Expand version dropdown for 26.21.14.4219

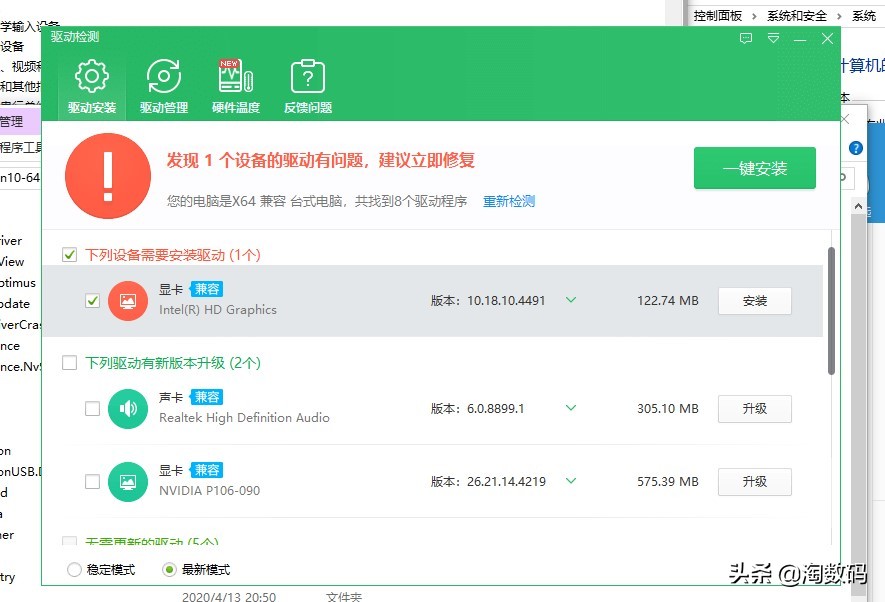[571, 481]
